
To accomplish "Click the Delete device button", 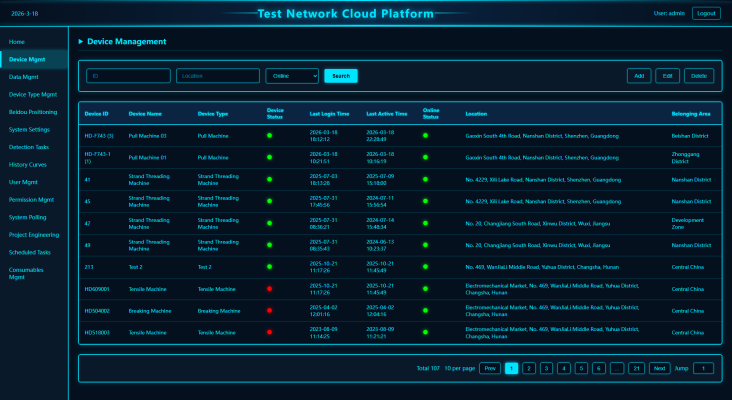I will pos(699,76).
